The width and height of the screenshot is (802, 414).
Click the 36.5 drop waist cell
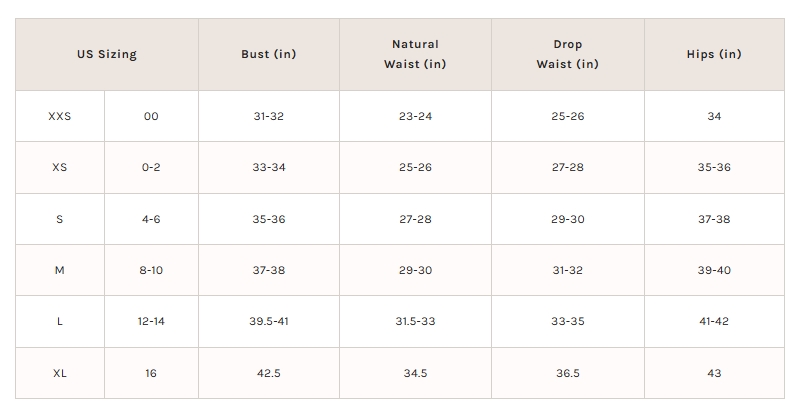(x=567, y=373)
